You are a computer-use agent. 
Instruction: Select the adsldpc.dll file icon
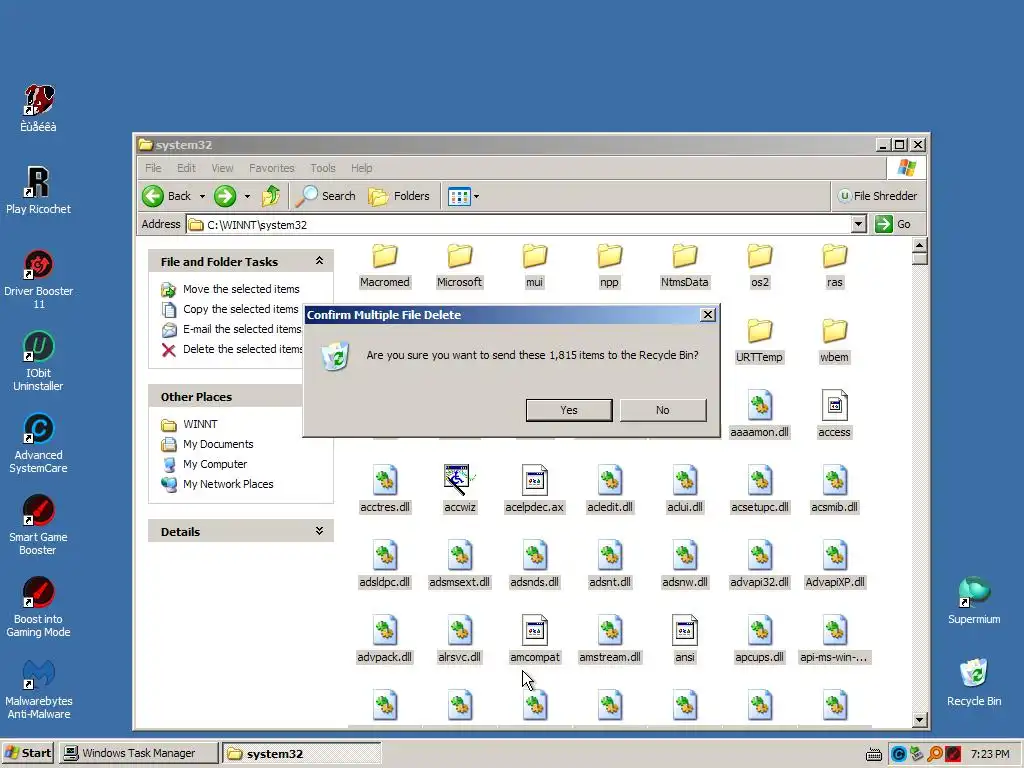point(385,556)
